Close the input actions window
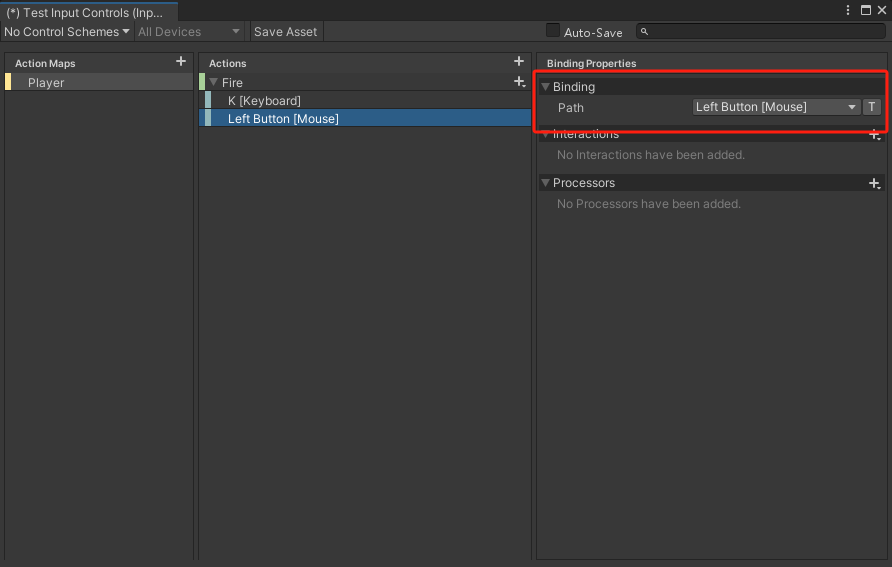 tap(882, 10)
